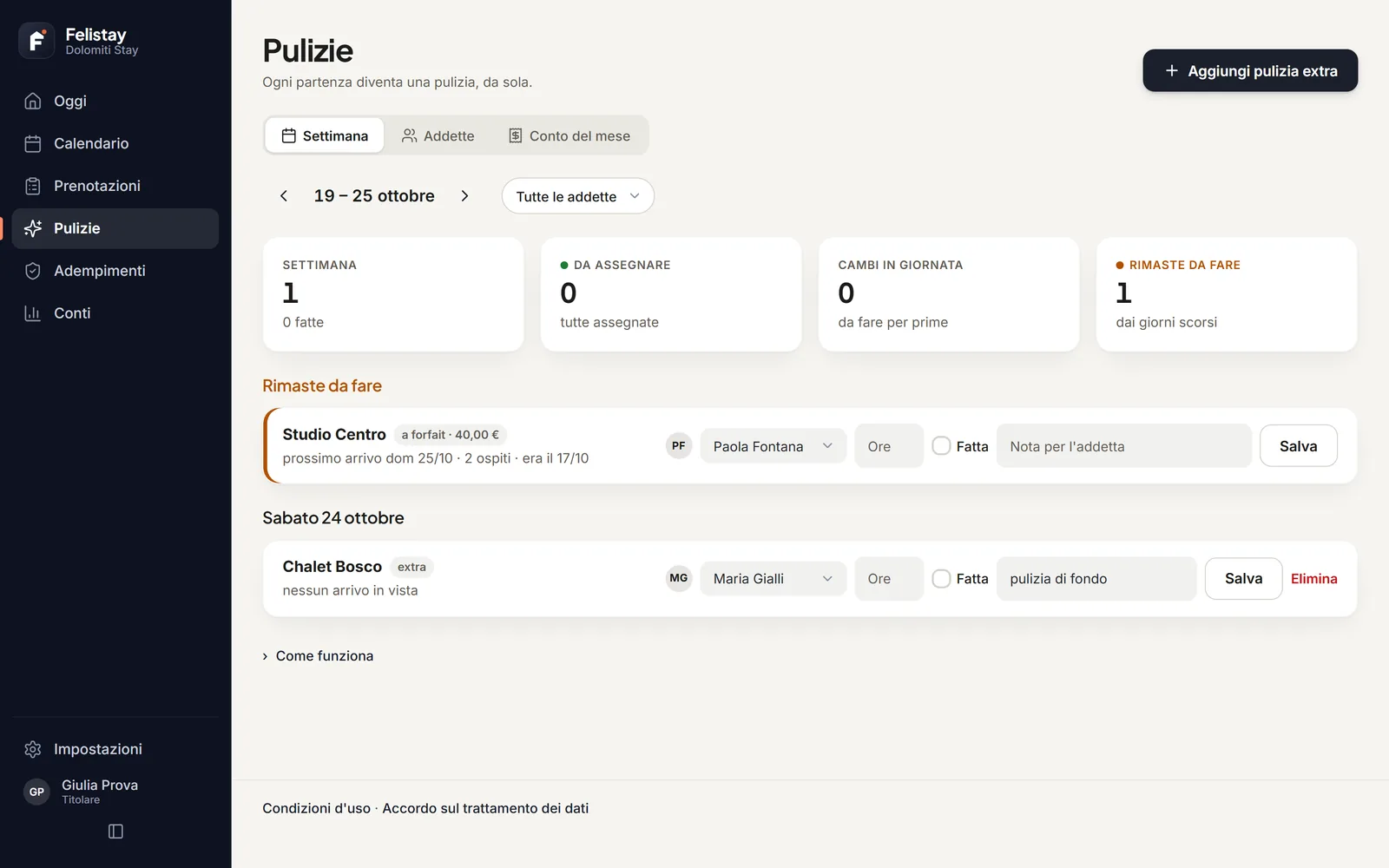Viewport: 1389px width, 868px height.
Task: Click the Ore field for Studio Centro
Action: [889, 446]
